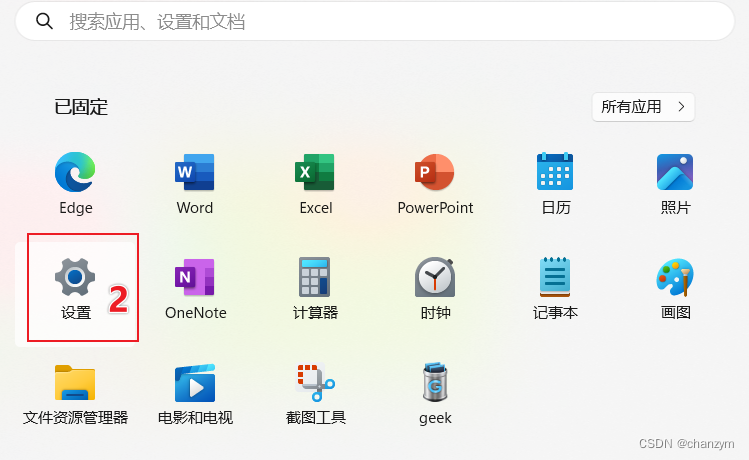Open the 照片 photos app

pyautogui.click(x=675, y=172)
